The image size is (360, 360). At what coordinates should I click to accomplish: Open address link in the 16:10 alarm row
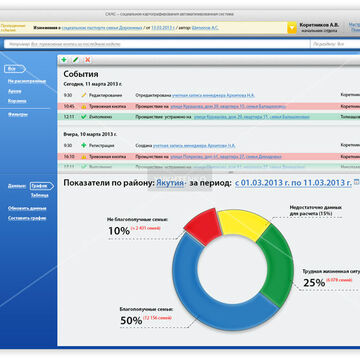pyautogui.click(x=226, y=156)
